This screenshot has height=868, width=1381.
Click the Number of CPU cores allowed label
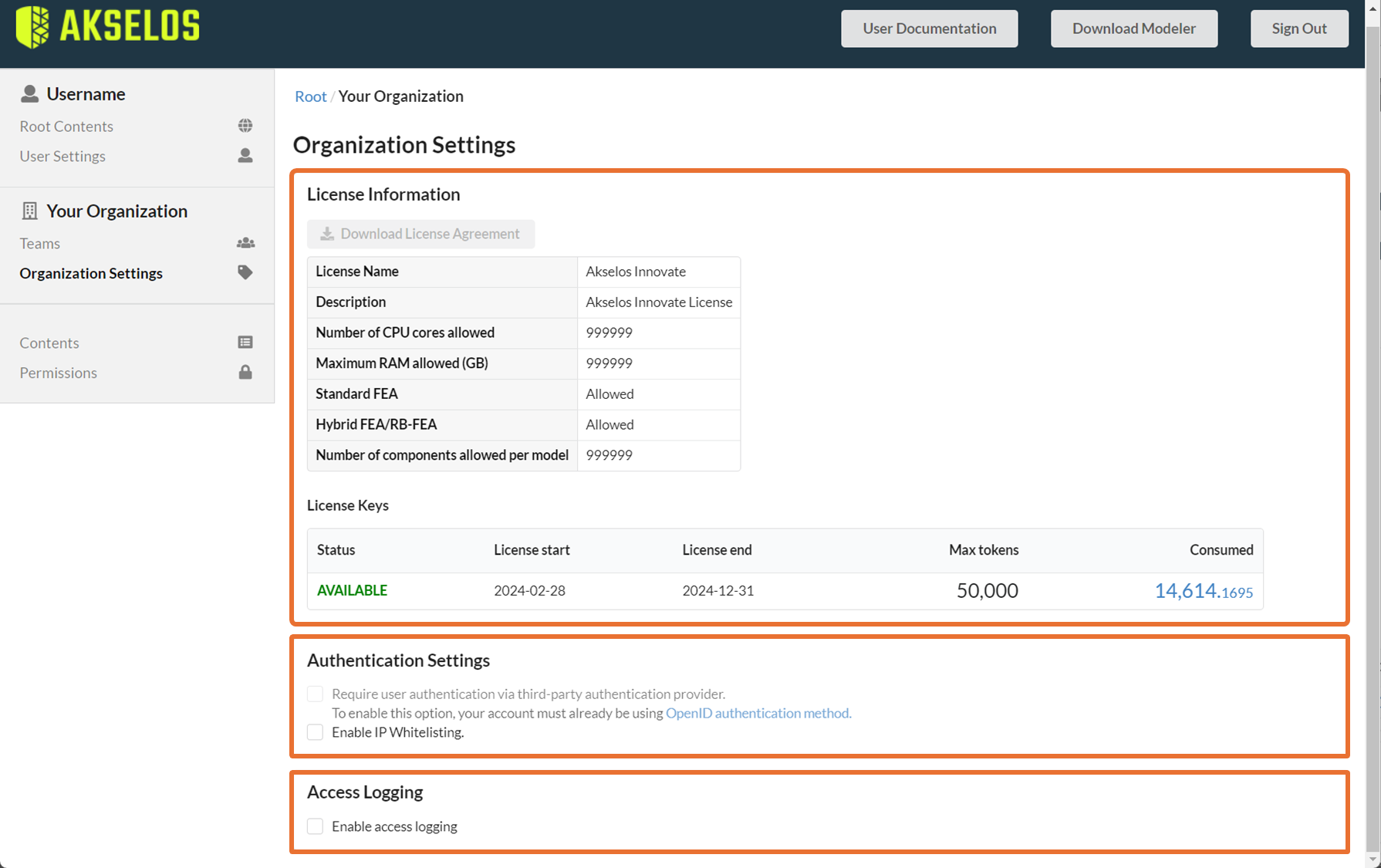click(405, 333)
